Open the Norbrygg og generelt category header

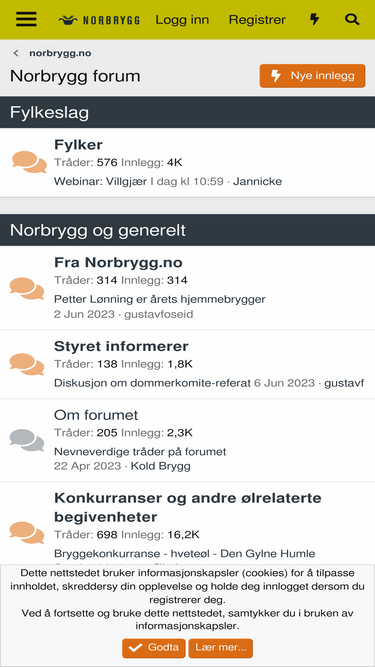[98, 230]
